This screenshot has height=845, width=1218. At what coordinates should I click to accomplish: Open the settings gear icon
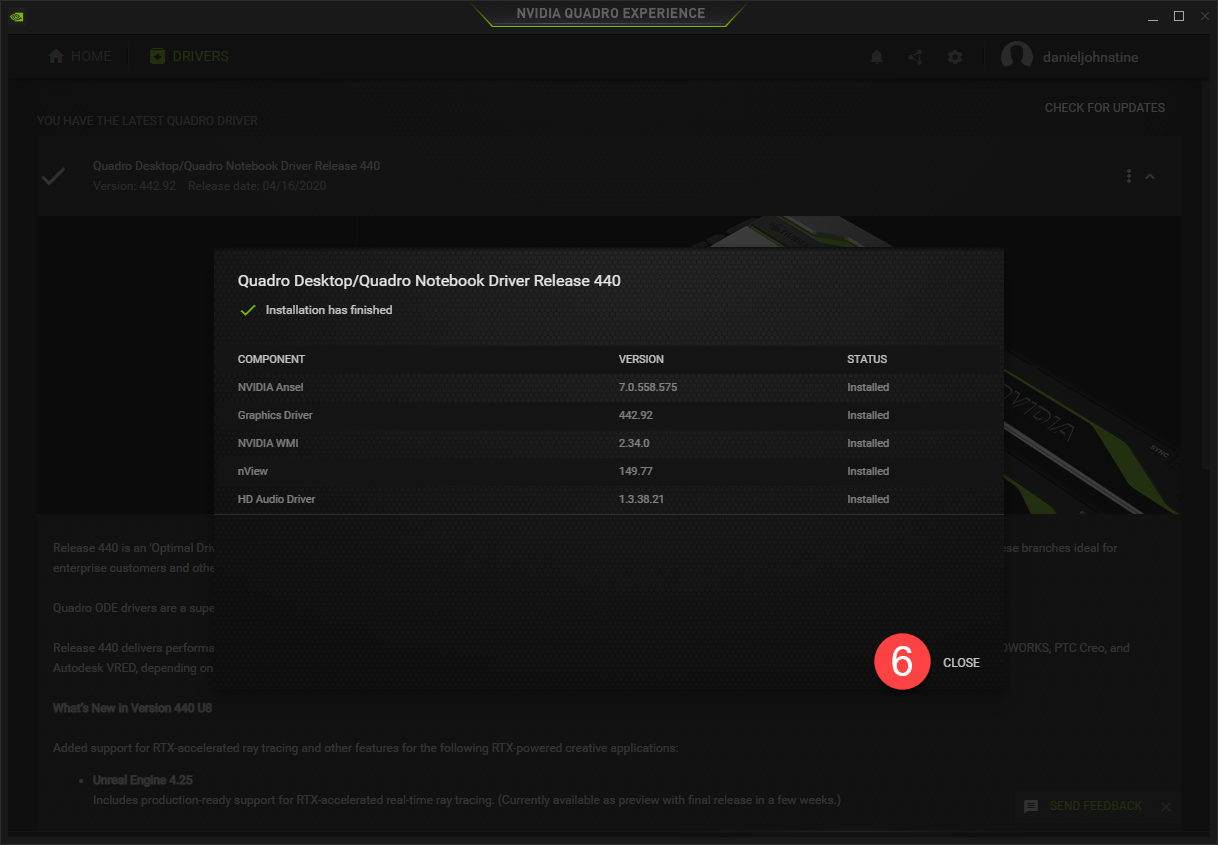[955, 57]
